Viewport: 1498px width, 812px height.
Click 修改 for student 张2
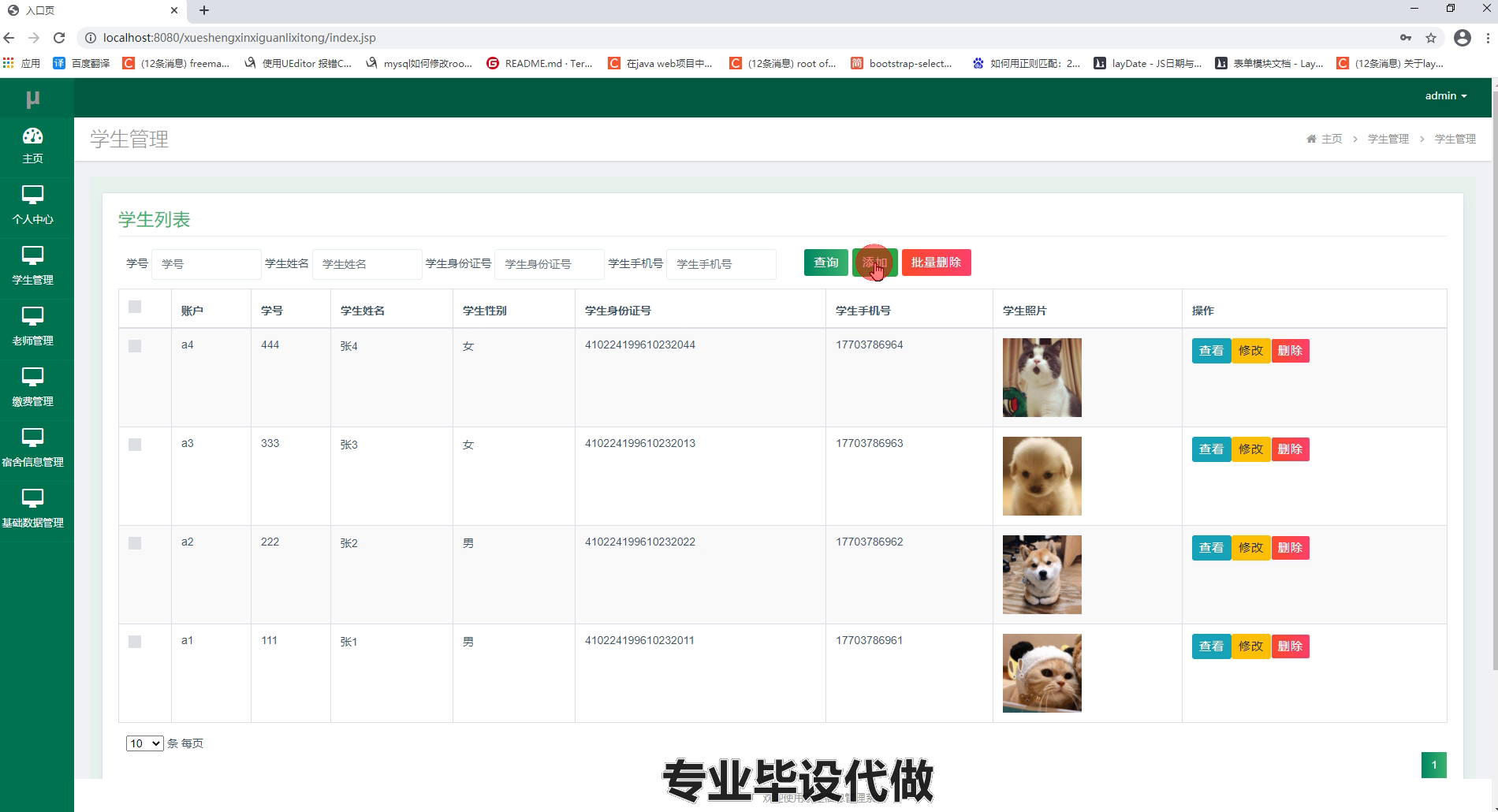click(1250, 548)
